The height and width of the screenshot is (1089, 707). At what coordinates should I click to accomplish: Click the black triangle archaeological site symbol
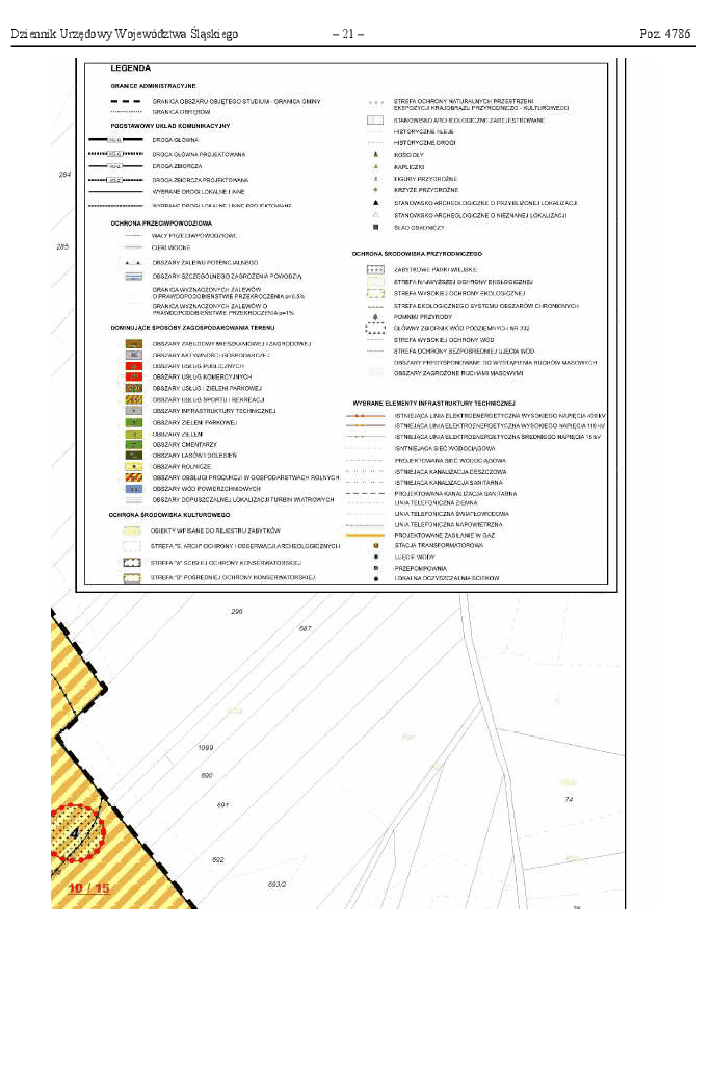376,203
